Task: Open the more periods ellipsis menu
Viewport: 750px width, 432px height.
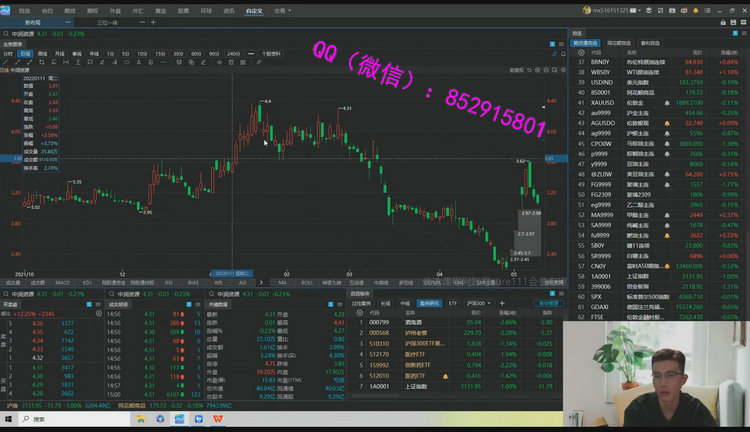Action: (250, 54)
